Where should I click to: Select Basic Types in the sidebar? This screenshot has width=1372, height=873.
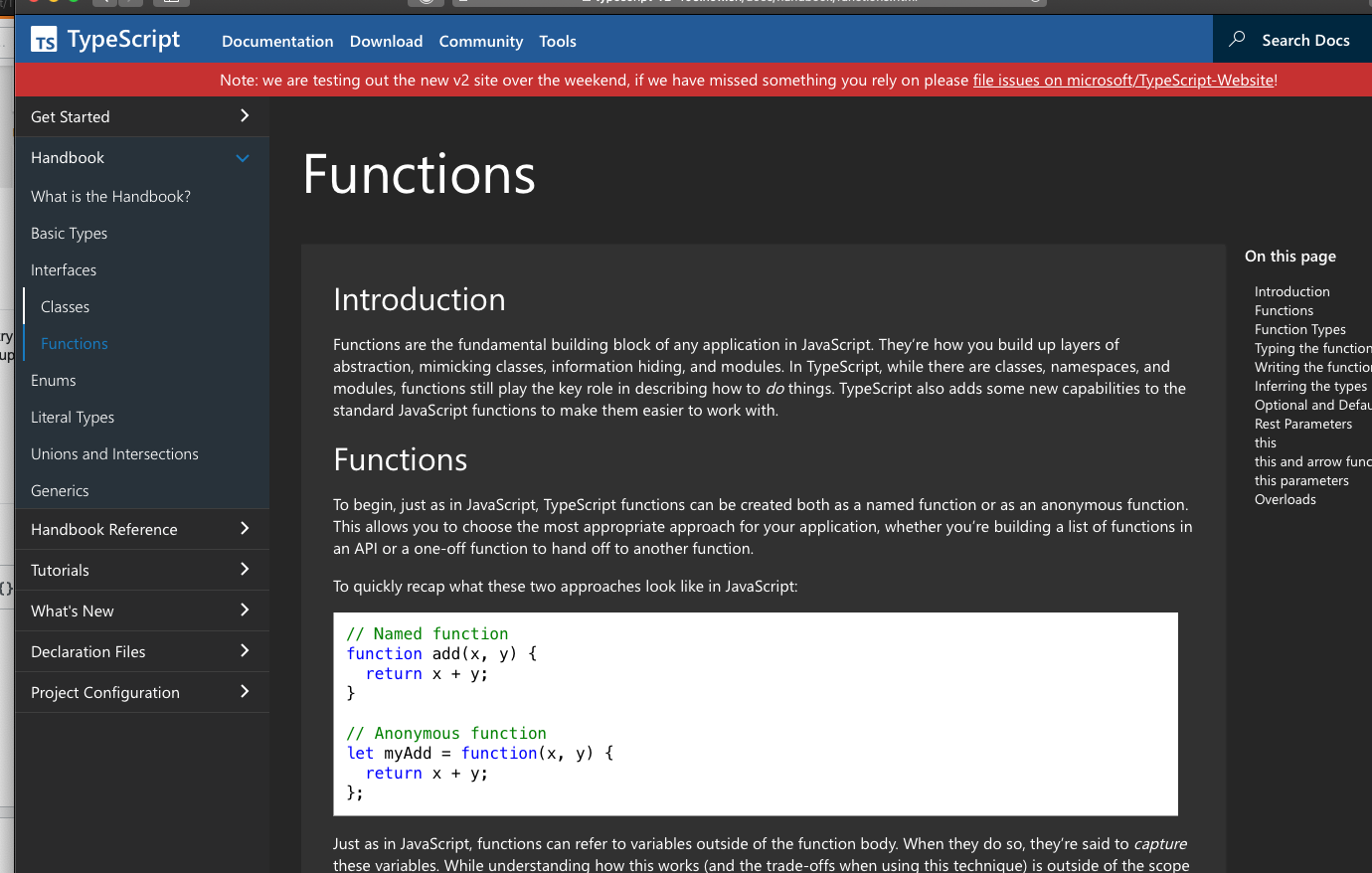tap(69, 233)
